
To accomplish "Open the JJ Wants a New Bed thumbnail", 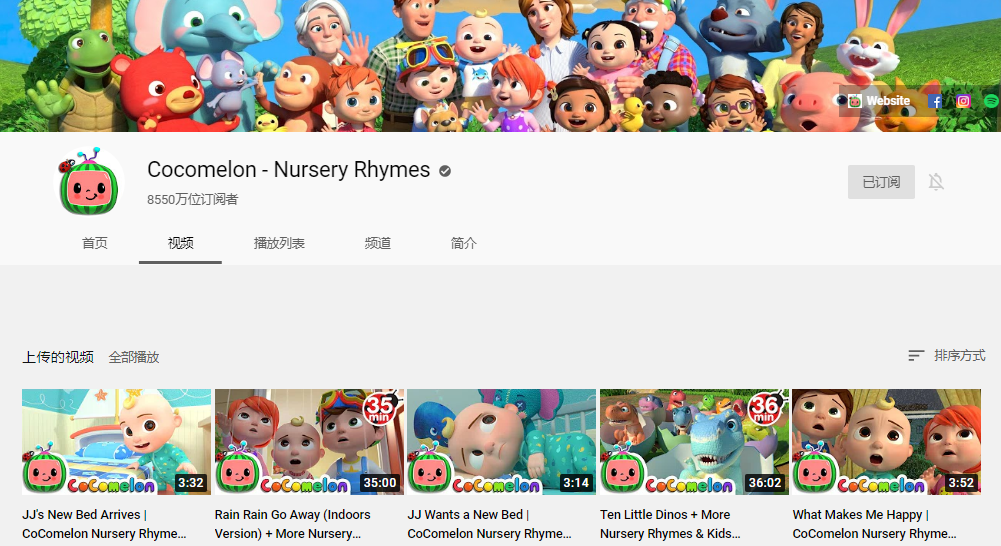I will [x=502, y=442].
